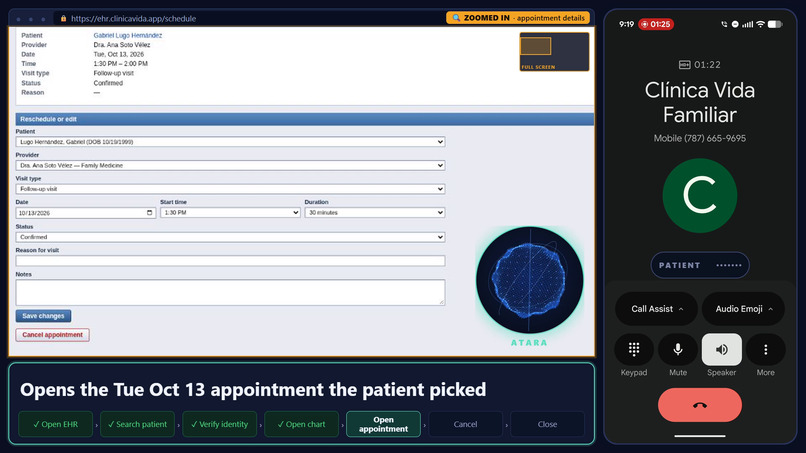Tap the Wi-Fi icon in phone status bar
Image resolution: width=806 pixels, height=453 pixels.
point(760,24)
